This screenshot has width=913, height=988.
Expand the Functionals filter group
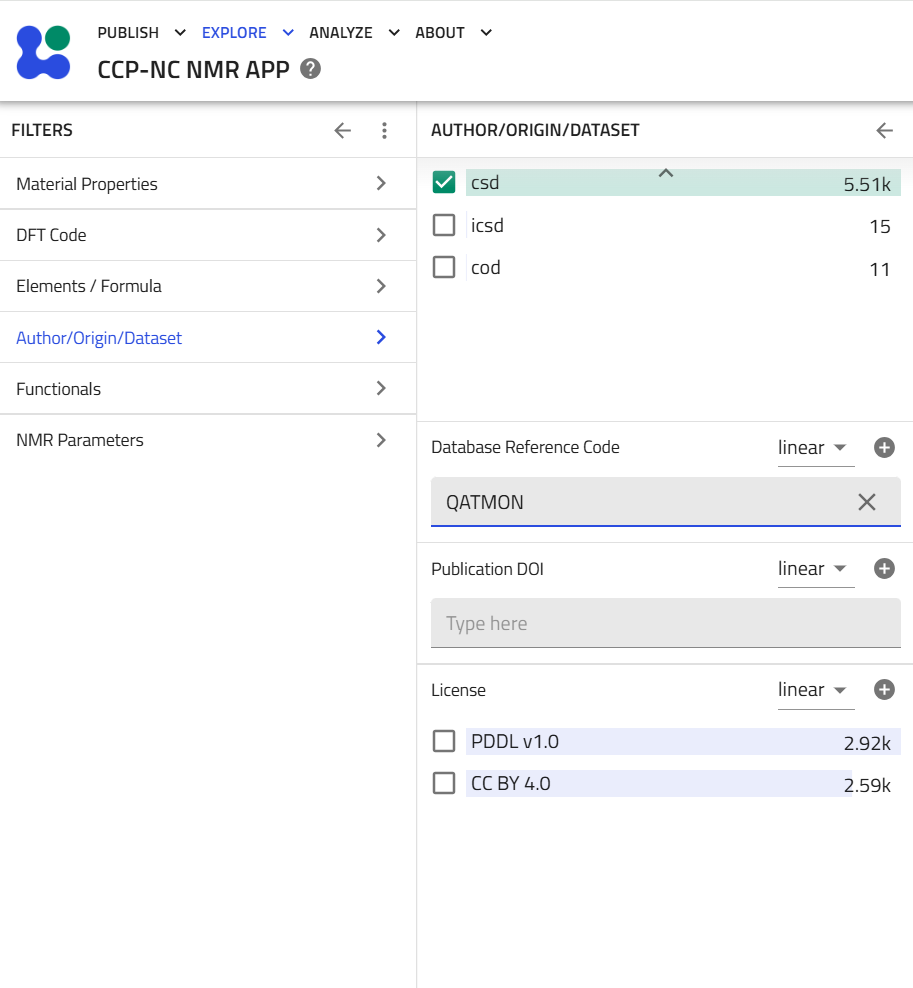208,389
